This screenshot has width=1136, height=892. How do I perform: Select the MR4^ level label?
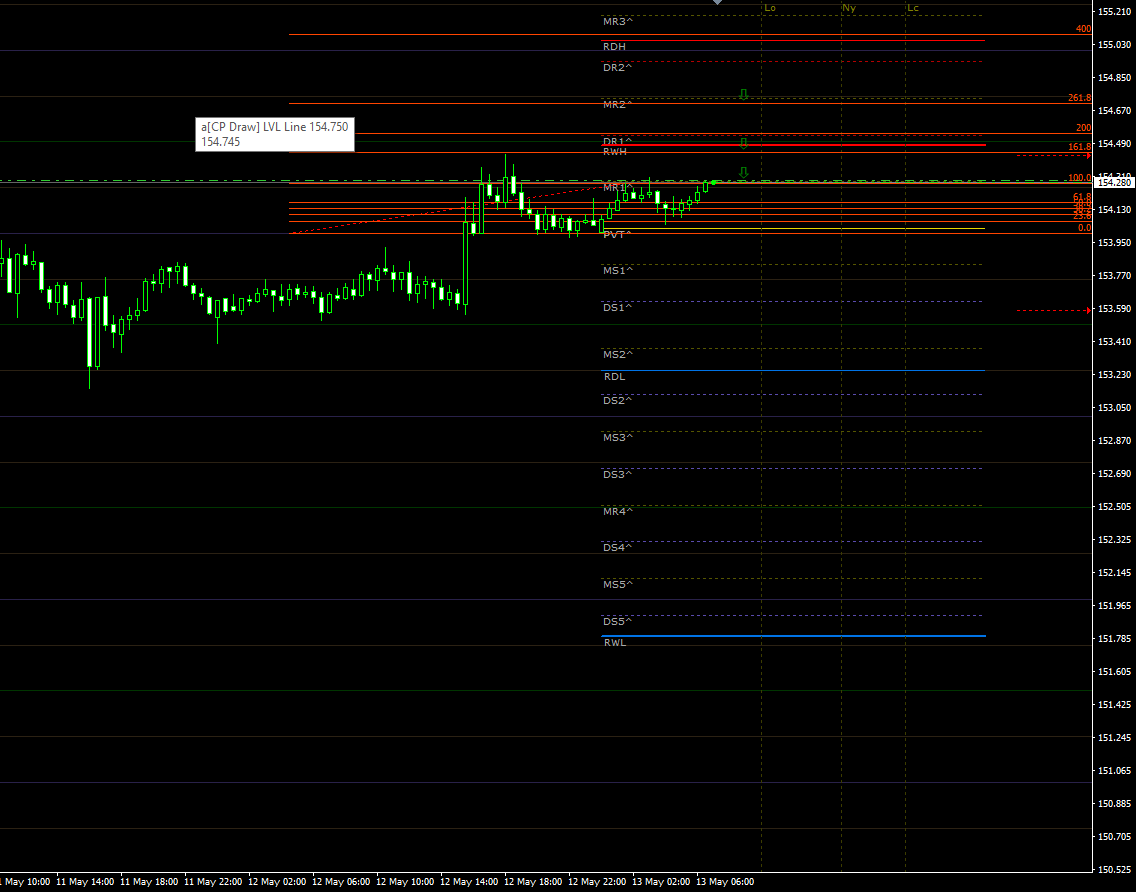pos(617,512)
